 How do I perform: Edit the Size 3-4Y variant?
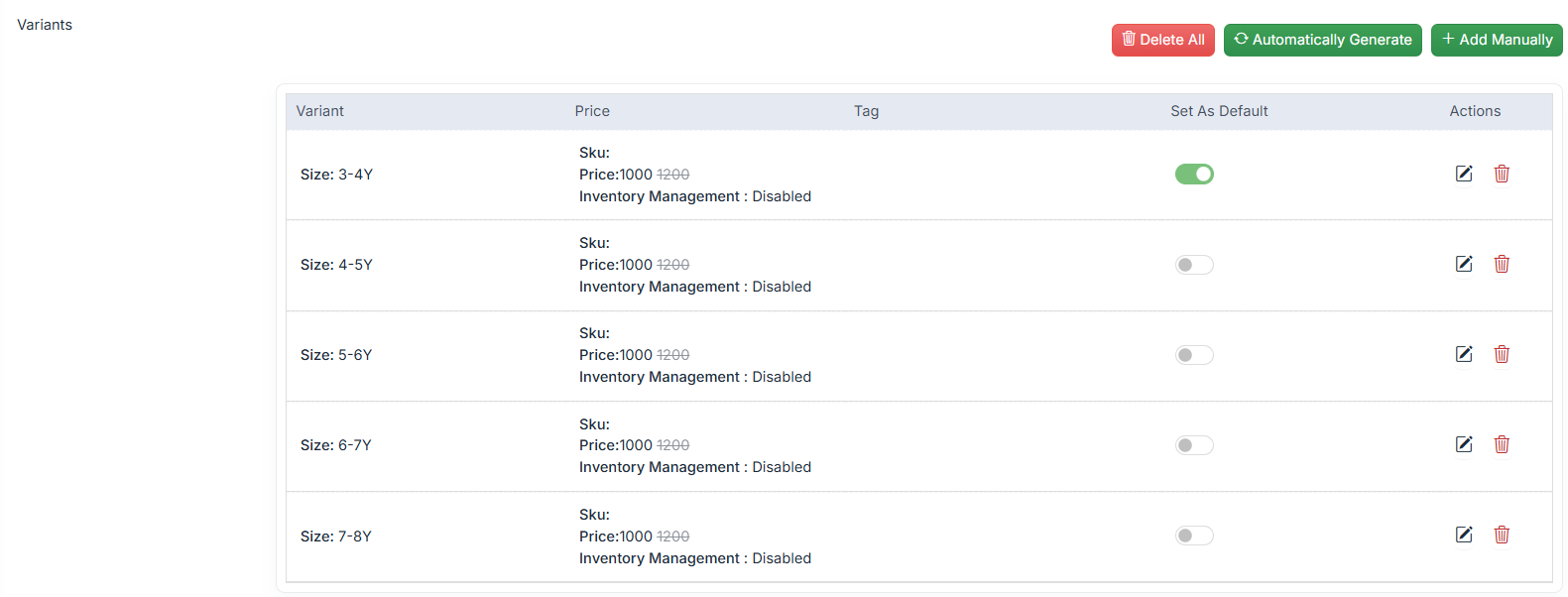1463,174
